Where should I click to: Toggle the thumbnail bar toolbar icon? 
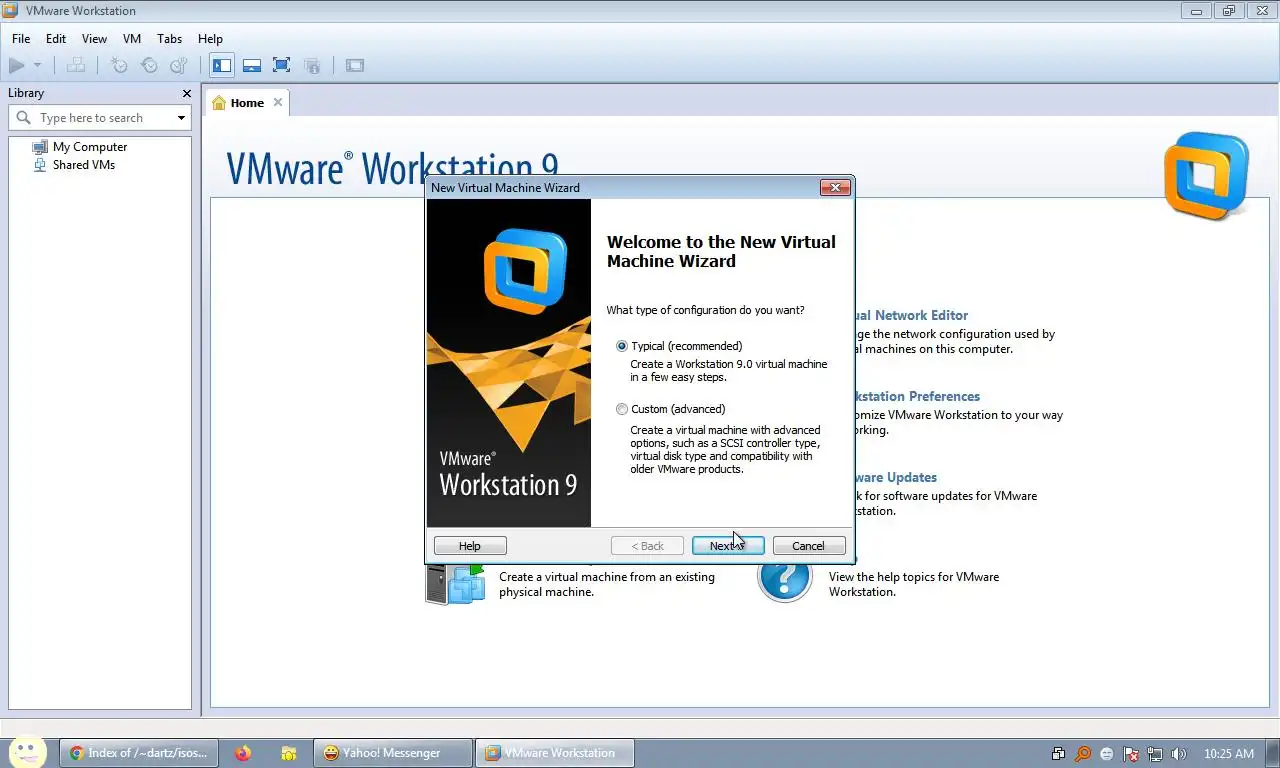[x=252, y=66]
